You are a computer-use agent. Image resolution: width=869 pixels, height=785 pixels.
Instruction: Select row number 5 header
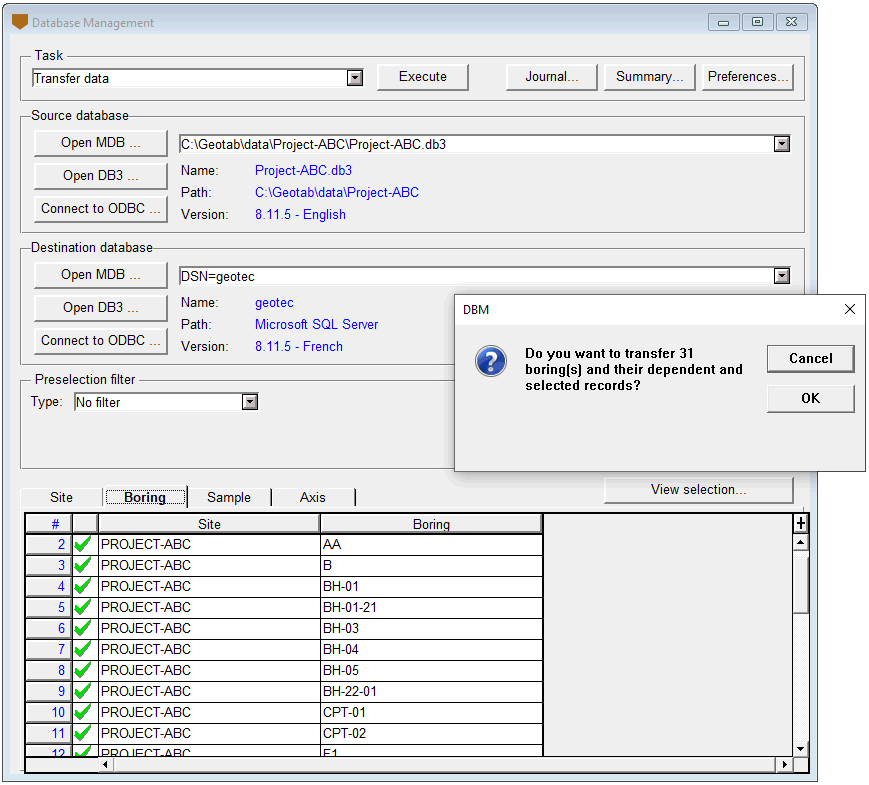[x=49, y=608]
